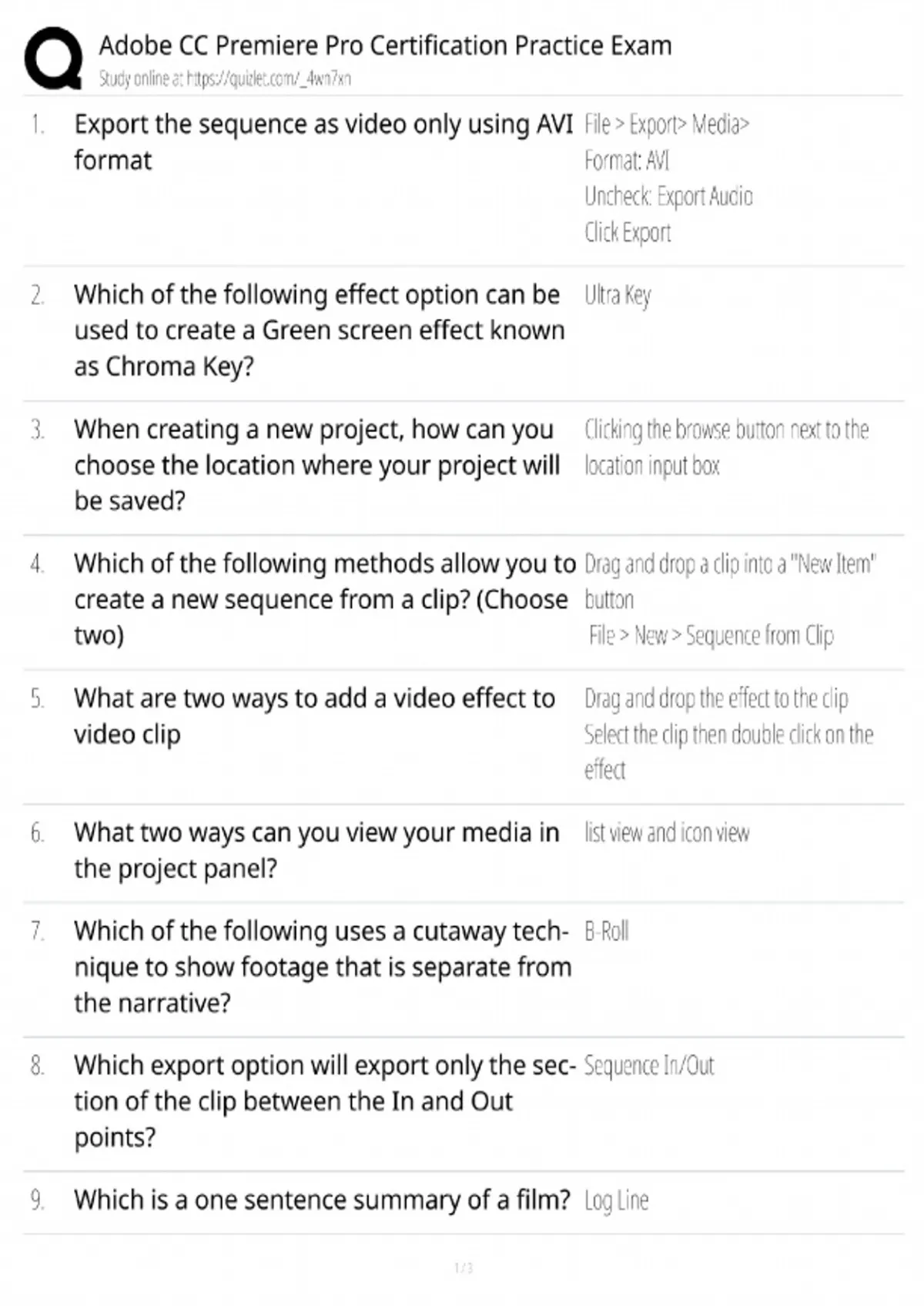Select question 4 about new sequence from clip

tap(324, 599)
